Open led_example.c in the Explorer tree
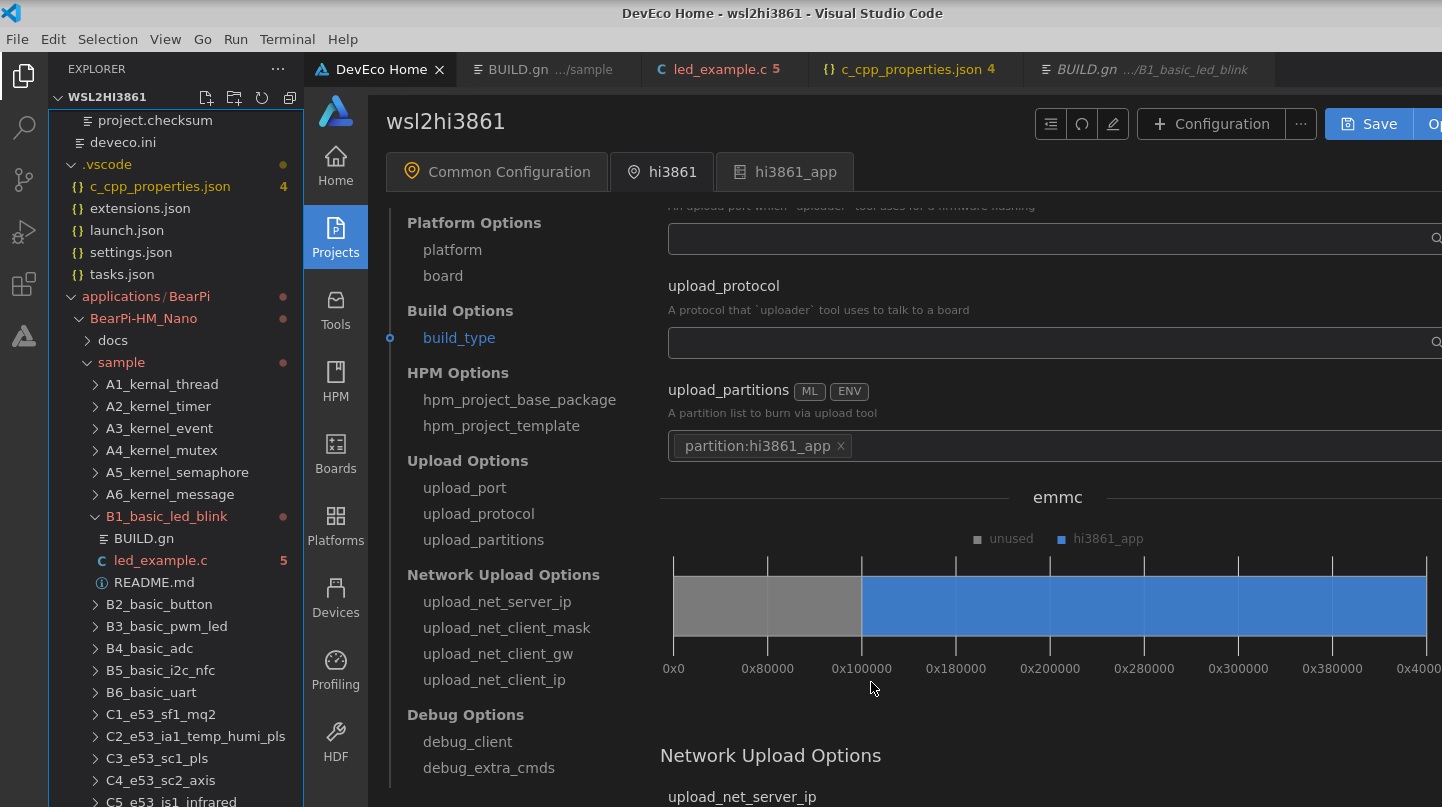This screenshot has height=807, width=1442. pos(160,560)
